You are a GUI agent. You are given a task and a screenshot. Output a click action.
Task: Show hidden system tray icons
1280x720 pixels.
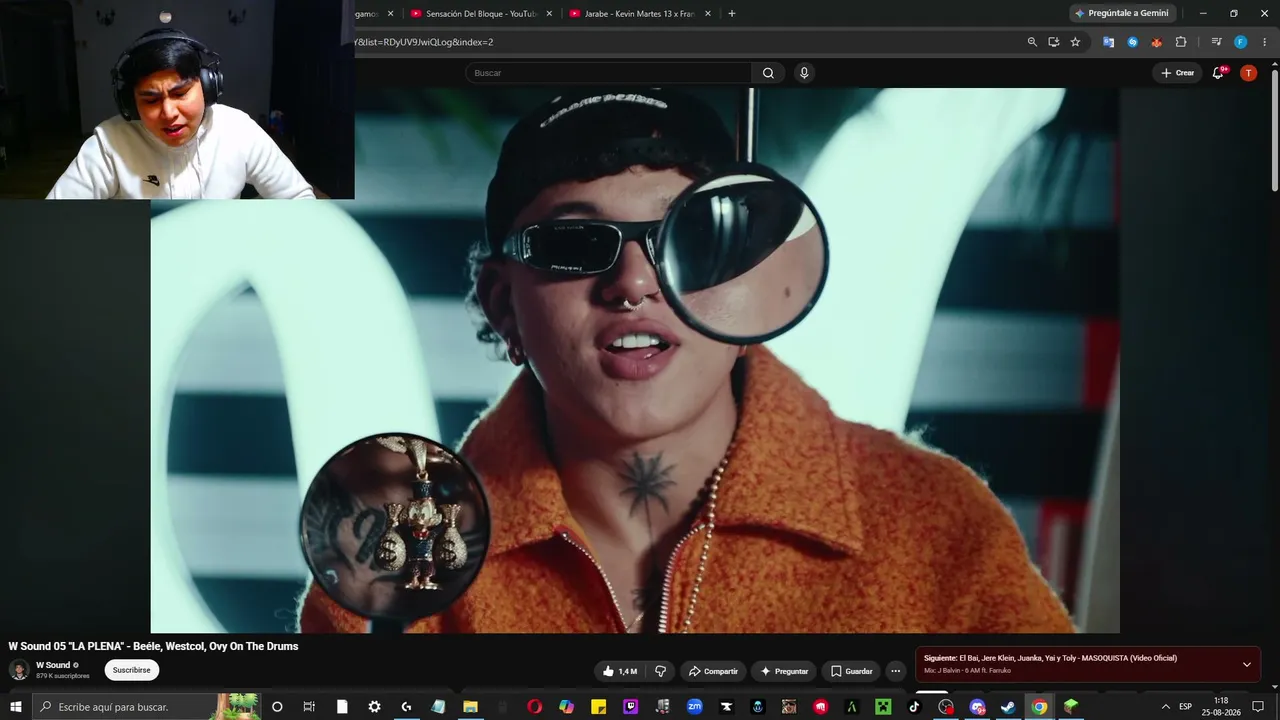pyautogui.click(x=1165, y=707)
